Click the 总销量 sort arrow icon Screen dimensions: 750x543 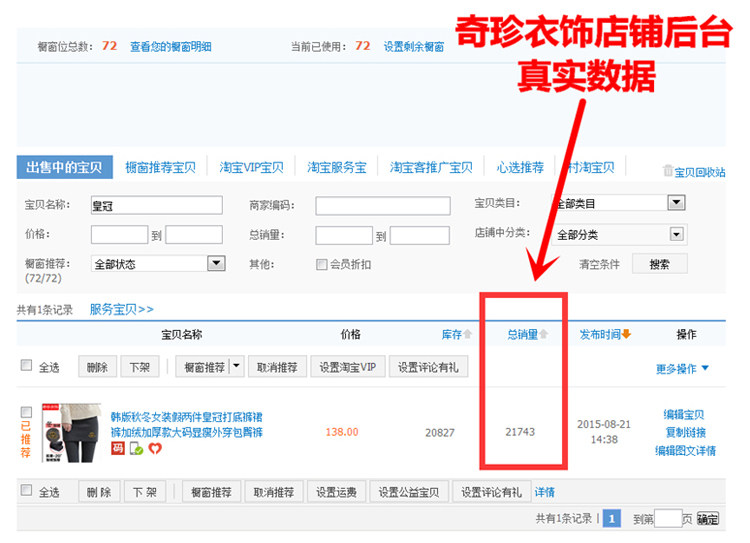click(544, 334)
